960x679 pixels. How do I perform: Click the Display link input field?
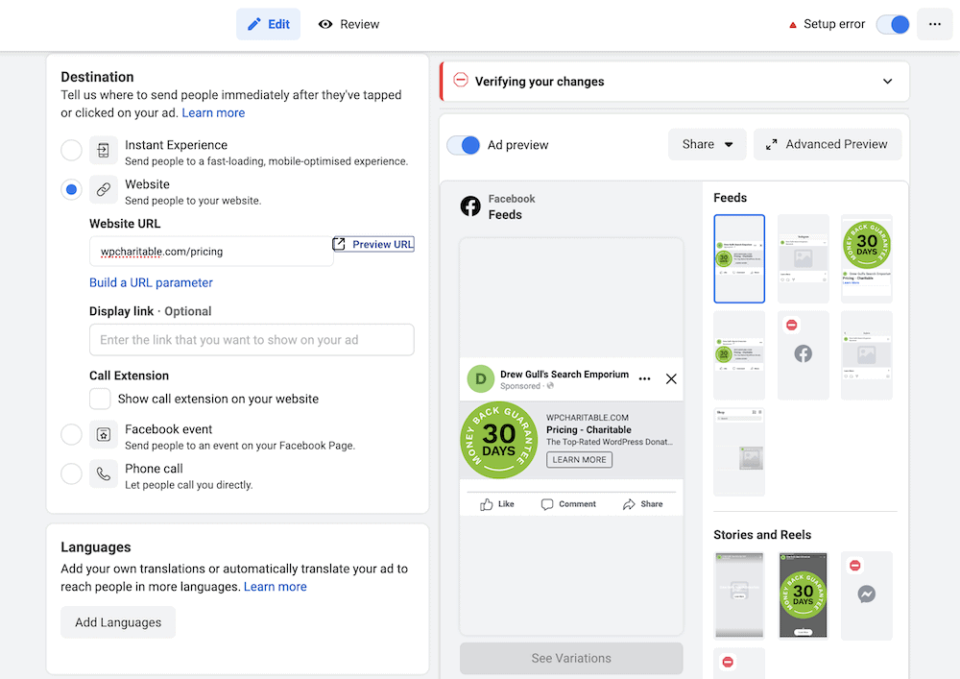pyautogui.click(x=252, y=340)
